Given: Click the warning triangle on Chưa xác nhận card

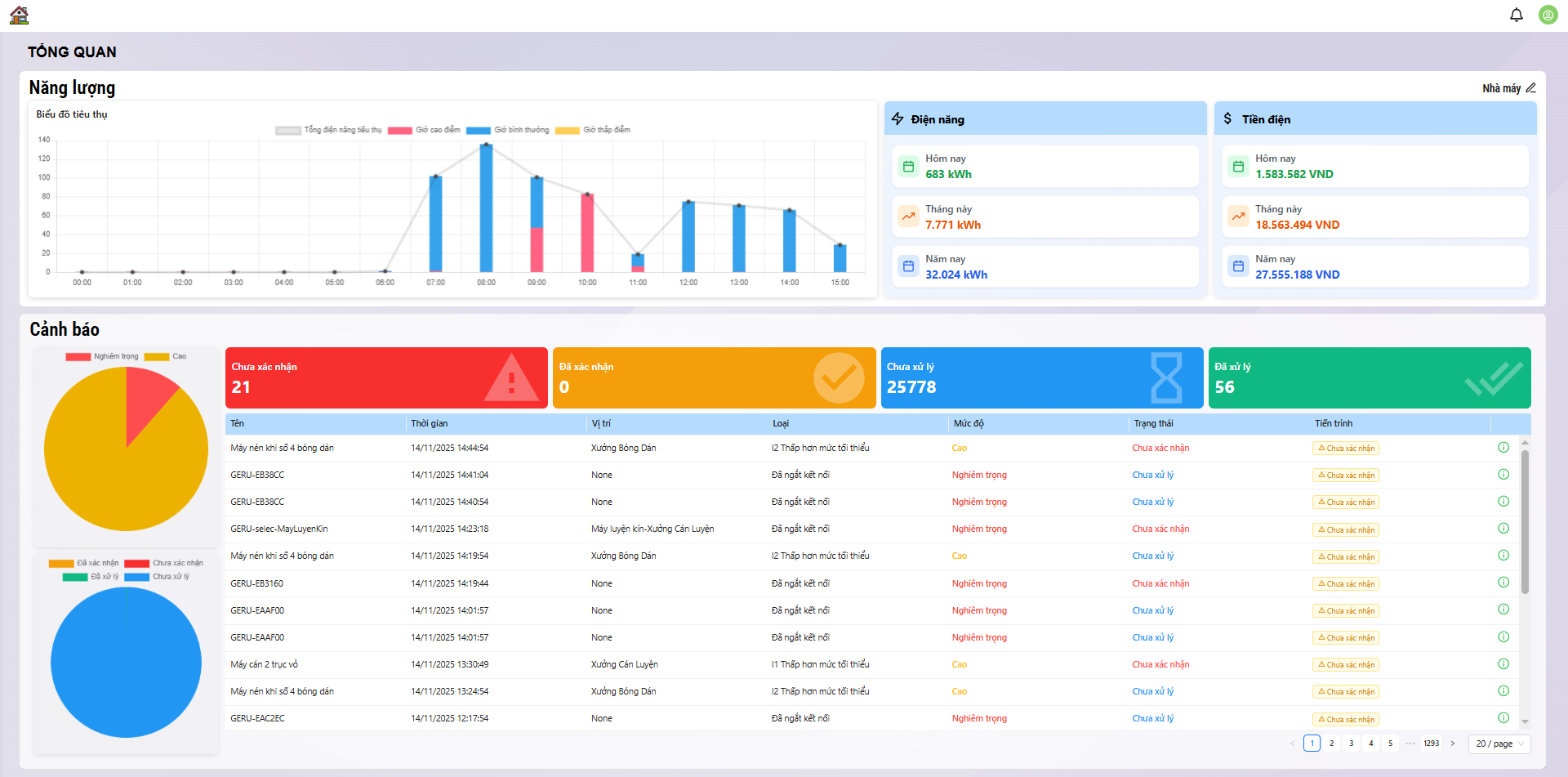Looking at the screenshot, I should (511, 378).
